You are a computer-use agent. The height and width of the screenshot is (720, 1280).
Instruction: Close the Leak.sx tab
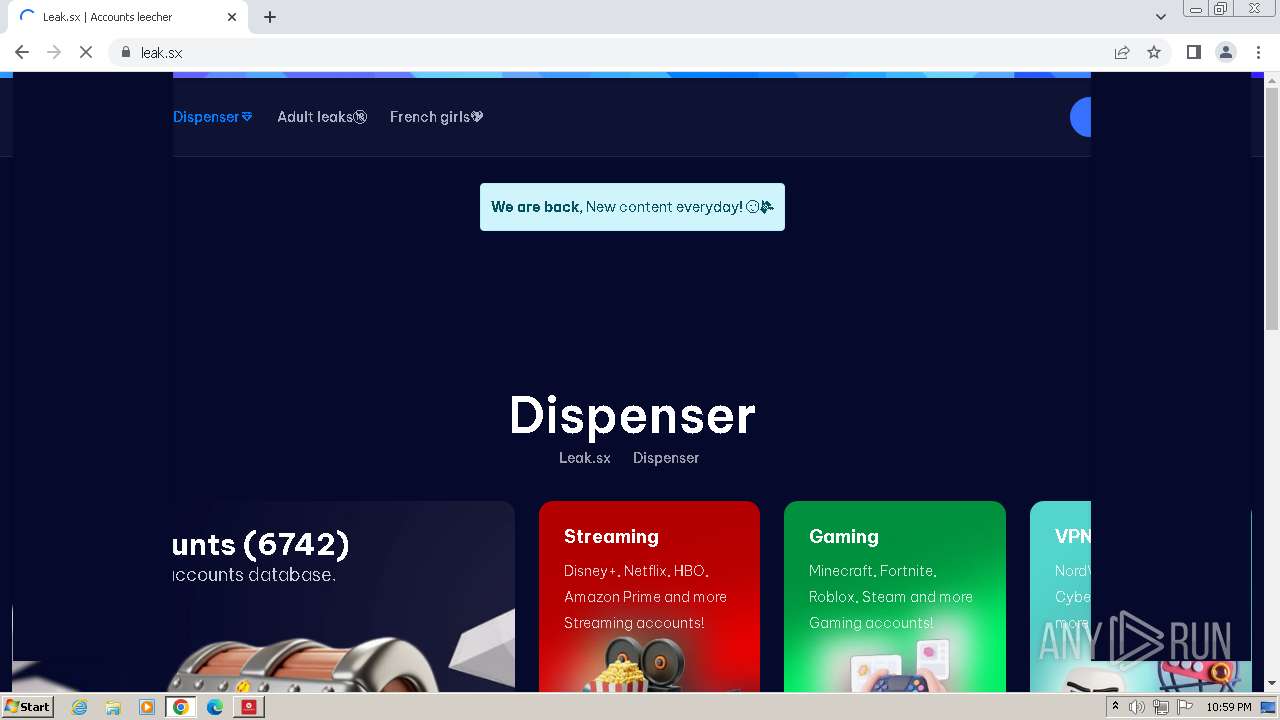coord(232,17)
